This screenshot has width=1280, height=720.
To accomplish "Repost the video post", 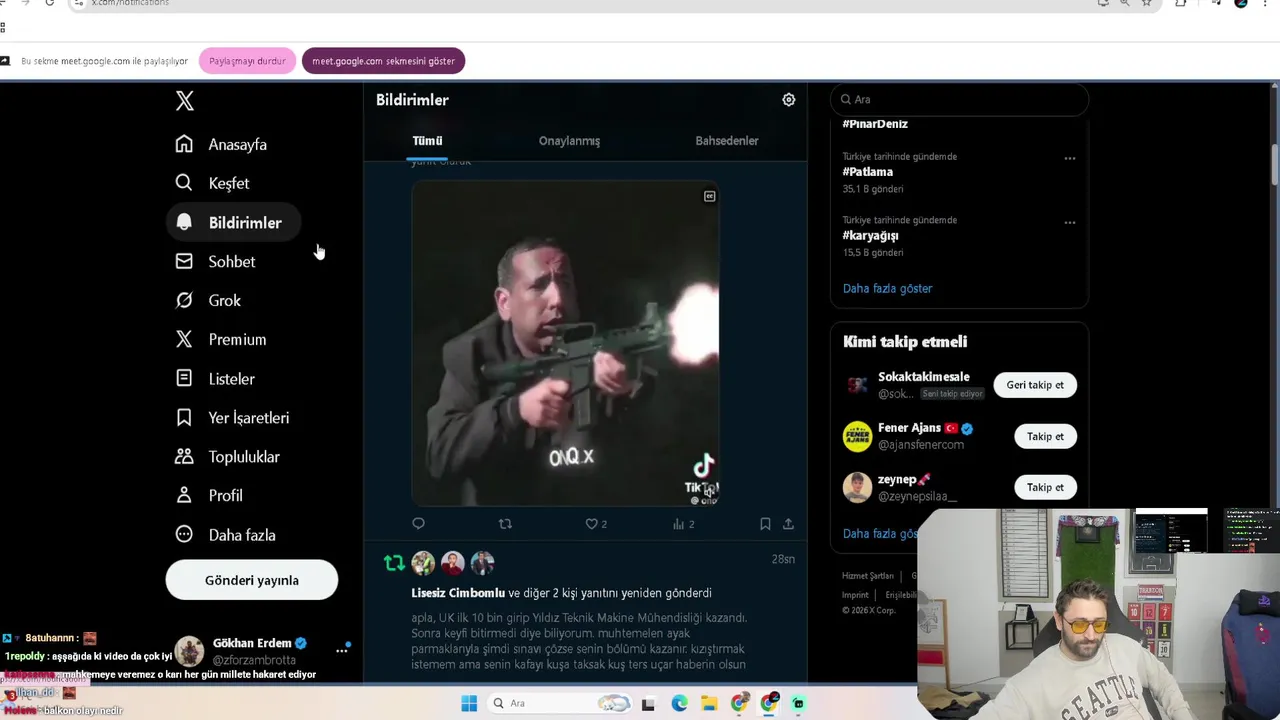I will (x=505, y=523).
